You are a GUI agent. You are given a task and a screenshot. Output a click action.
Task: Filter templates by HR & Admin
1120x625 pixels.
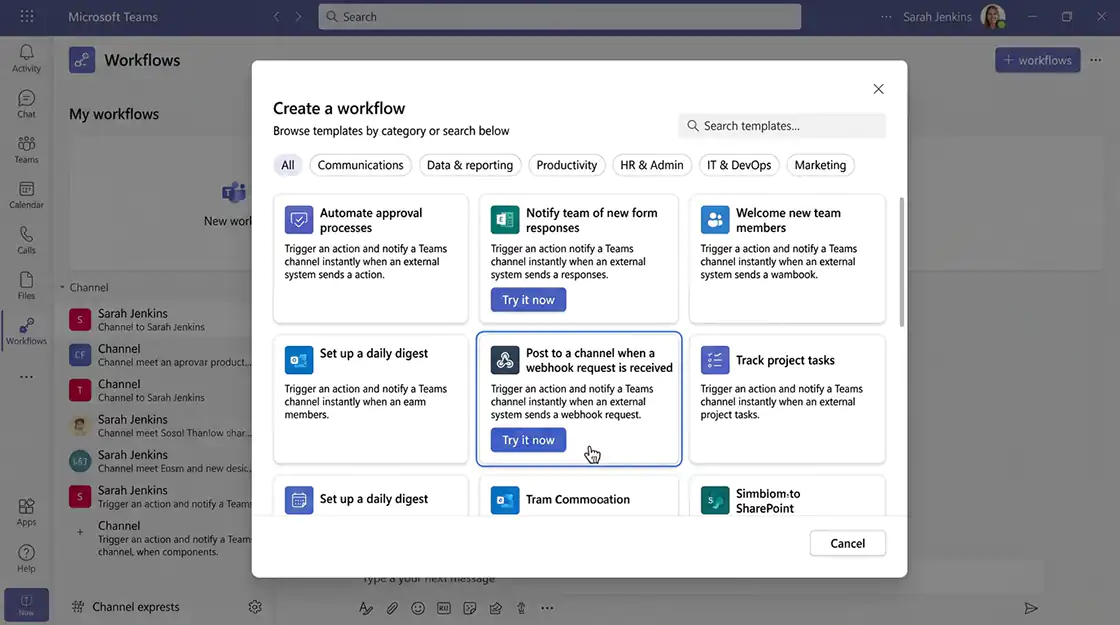click(x=651, y=165)
